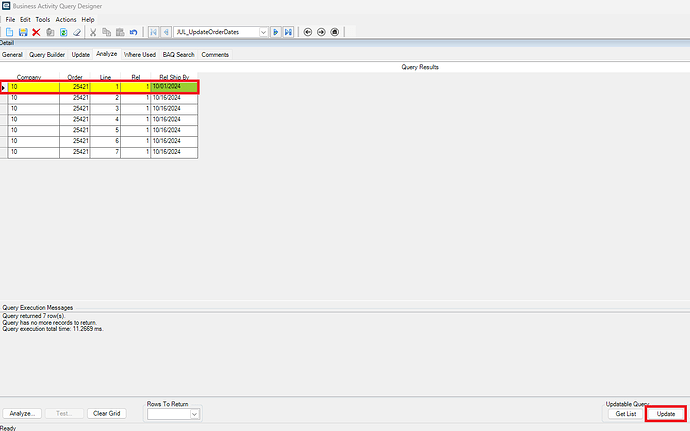Viewport: 690px width, 431px height.
Task: Select the Rel Ship By cell for line 4
Action: click(x=174, y=119)
